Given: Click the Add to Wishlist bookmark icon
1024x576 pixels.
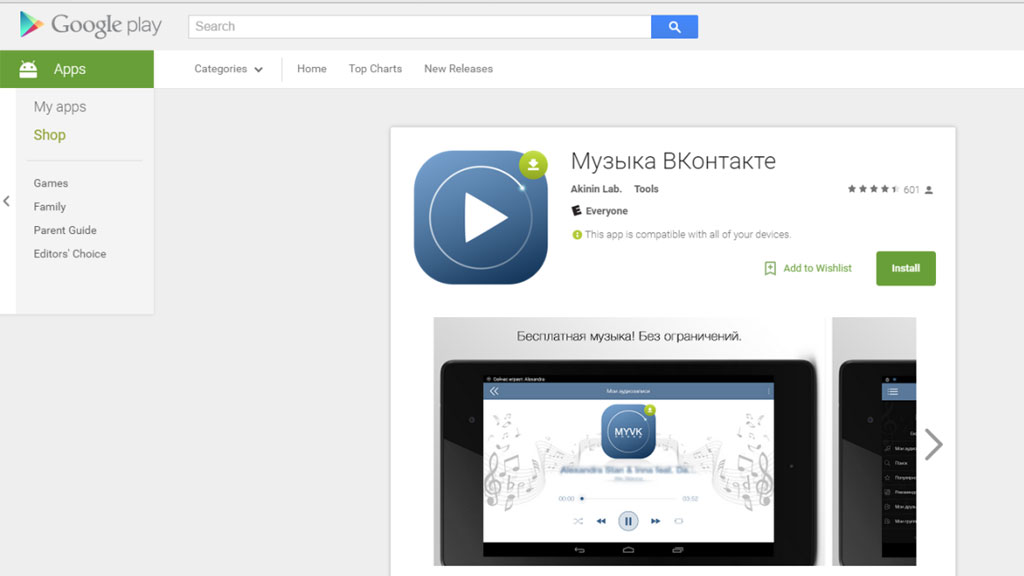Looking at the screenshot, I should 770,268.
